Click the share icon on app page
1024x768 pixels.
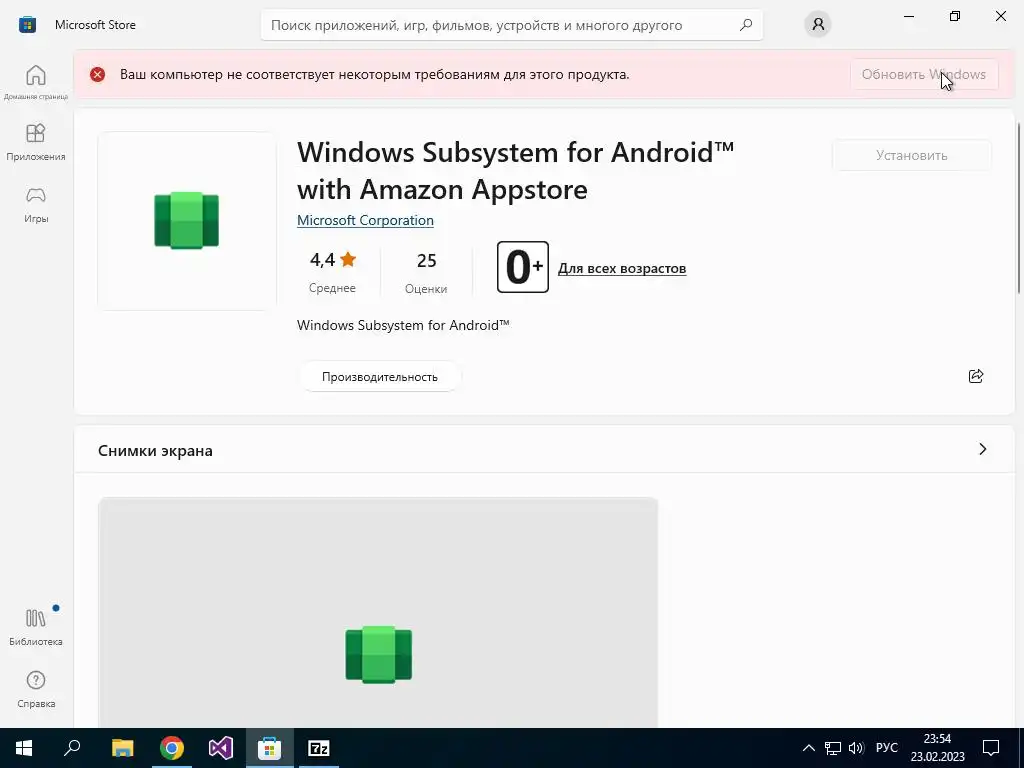976,376
